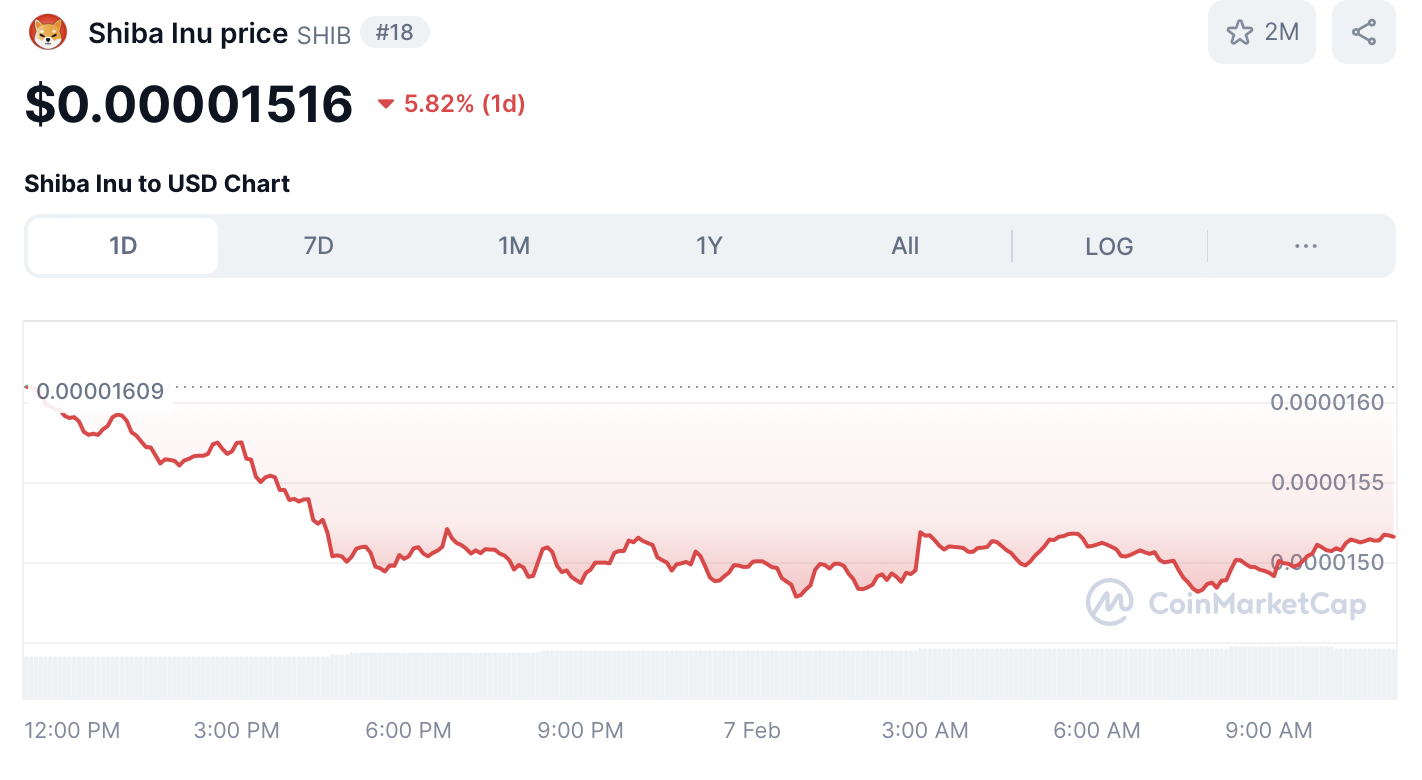The image size is (1422, 780).
Task: Click the $0.00001516 current price
Action: (x=189, y=104)
